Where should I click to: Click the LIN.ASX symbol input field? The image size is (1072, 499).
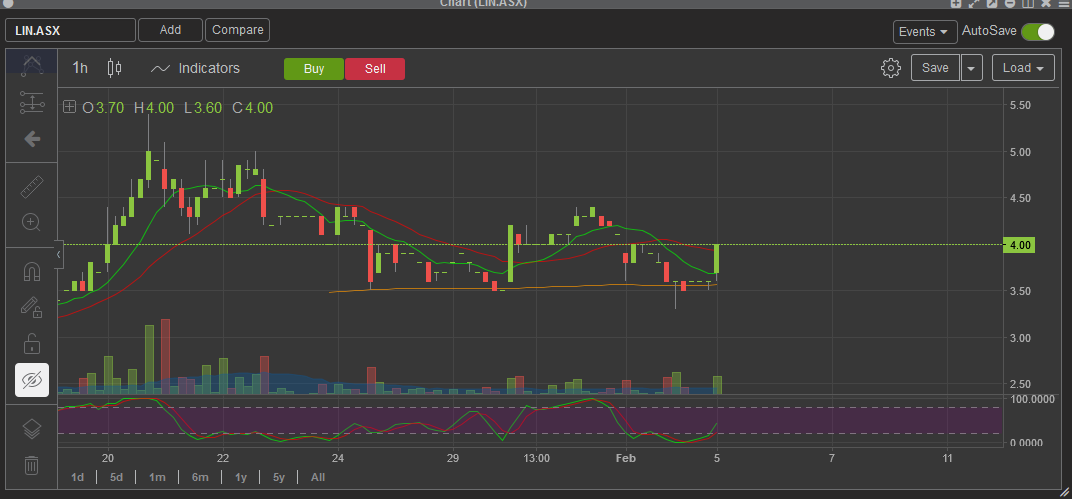70,30
